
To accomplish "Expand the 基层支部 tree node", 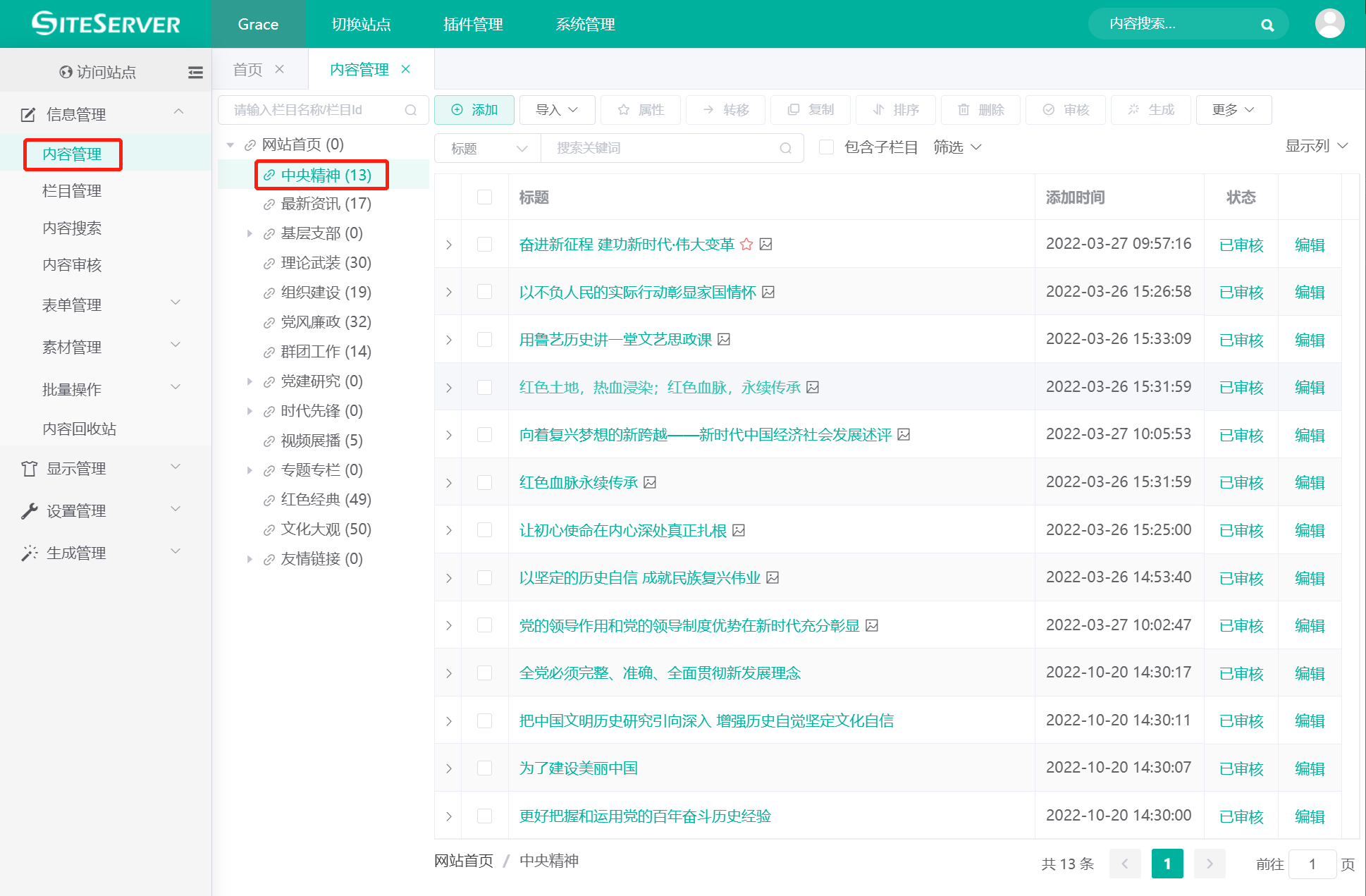I will pyautogui.click(x=250, y=233).
